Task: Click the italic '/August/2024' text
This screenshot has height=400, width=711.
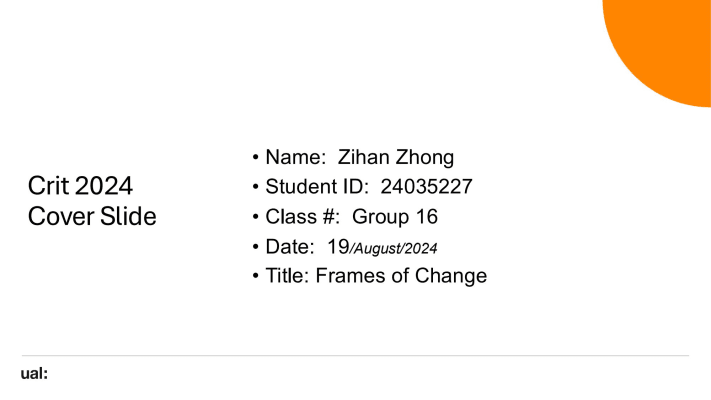Action: pyautogui.click(x=393, y=249)
